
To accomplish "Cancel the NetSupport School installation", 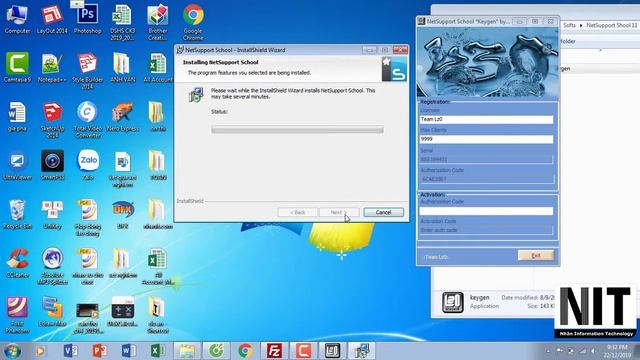I will point(383,212).
